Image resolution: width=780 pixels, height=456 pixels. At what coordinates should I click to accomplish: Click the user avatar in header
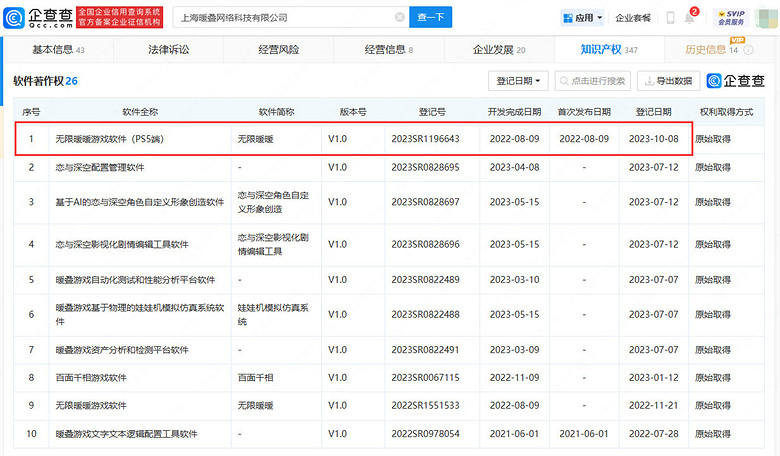[764, 17]
